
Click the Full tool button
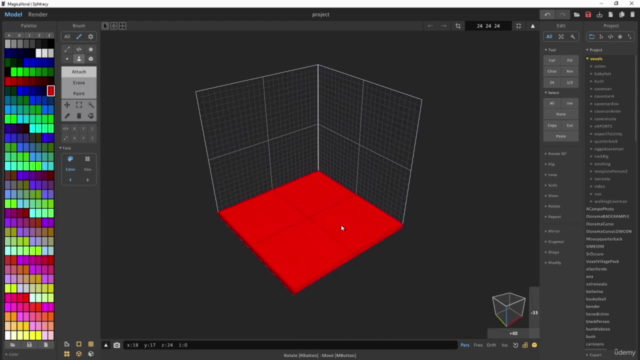coord(552,60)
